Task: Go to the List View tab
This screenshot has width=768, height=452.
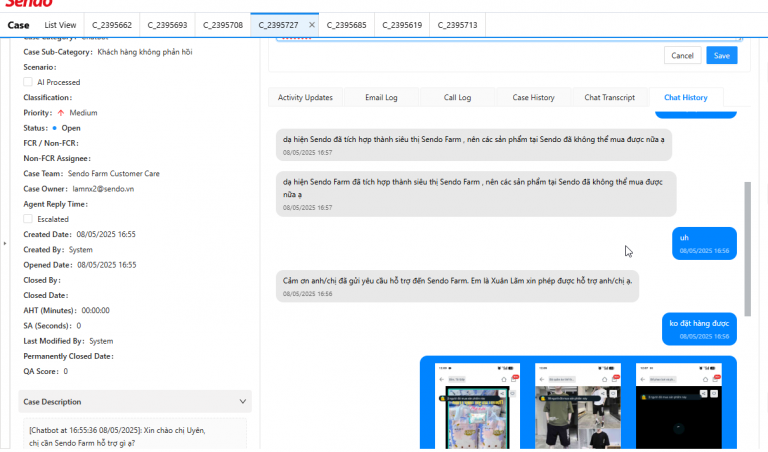Action: [60, 25]
